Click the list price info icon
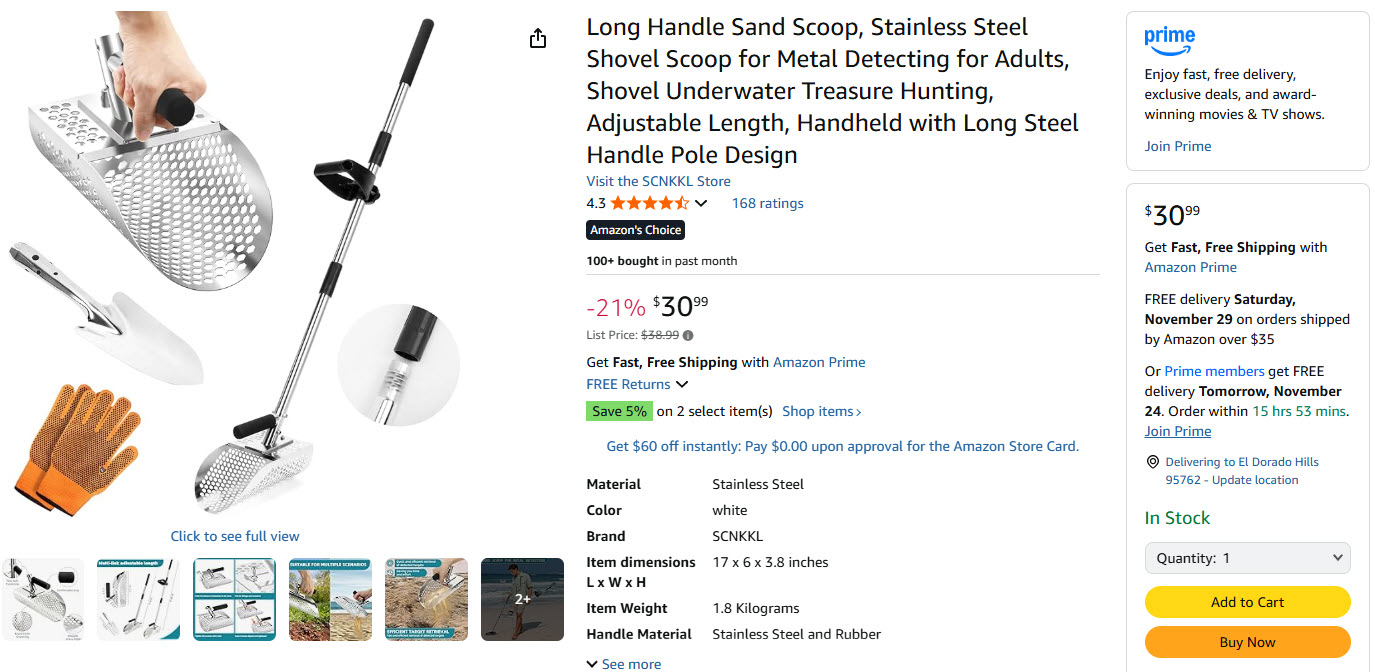The width and height of the screenshot is (1375, 672). (688, 336)
